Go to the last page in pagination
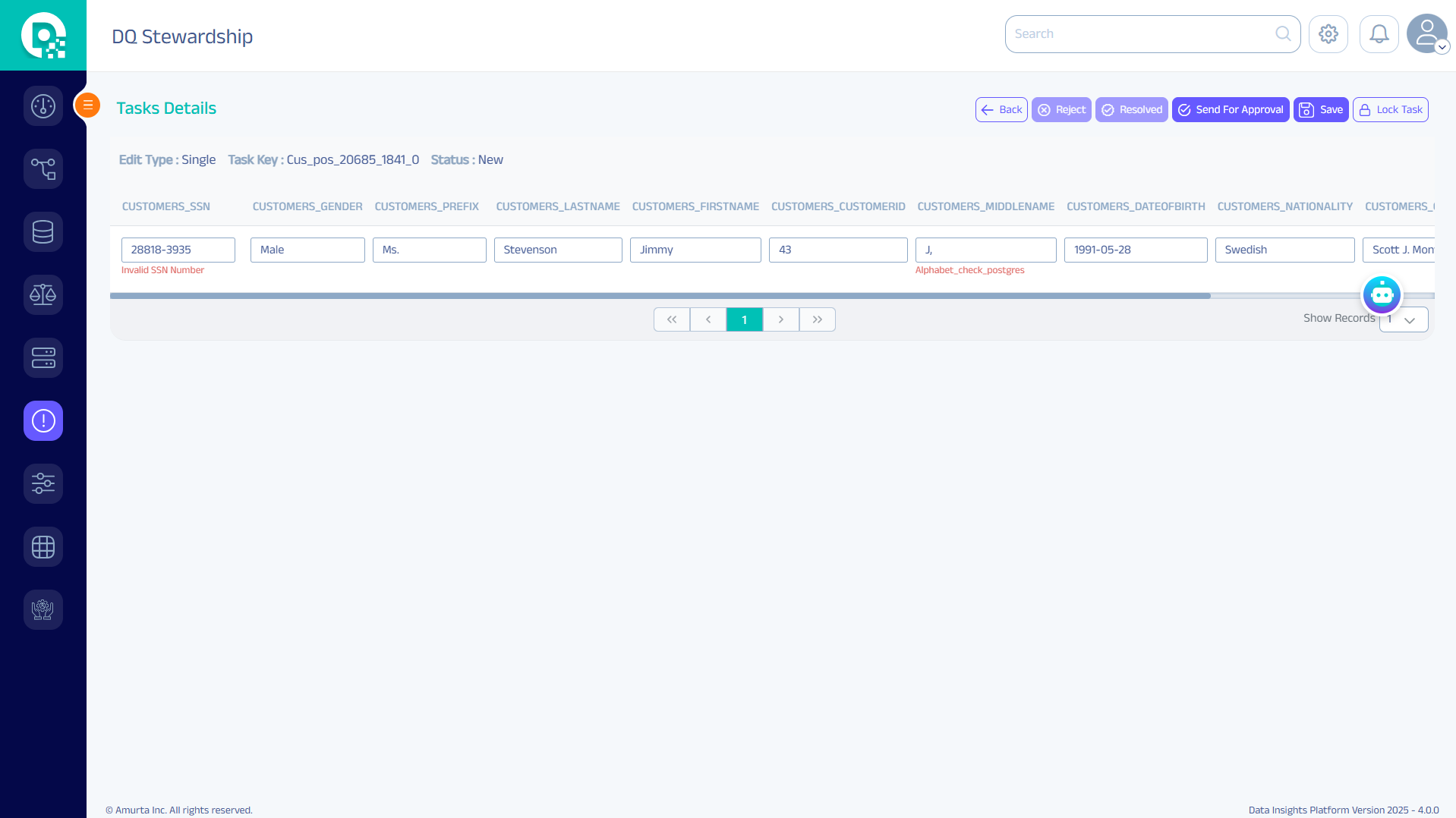Screen dimensions: 1456x818 [817, 319]
